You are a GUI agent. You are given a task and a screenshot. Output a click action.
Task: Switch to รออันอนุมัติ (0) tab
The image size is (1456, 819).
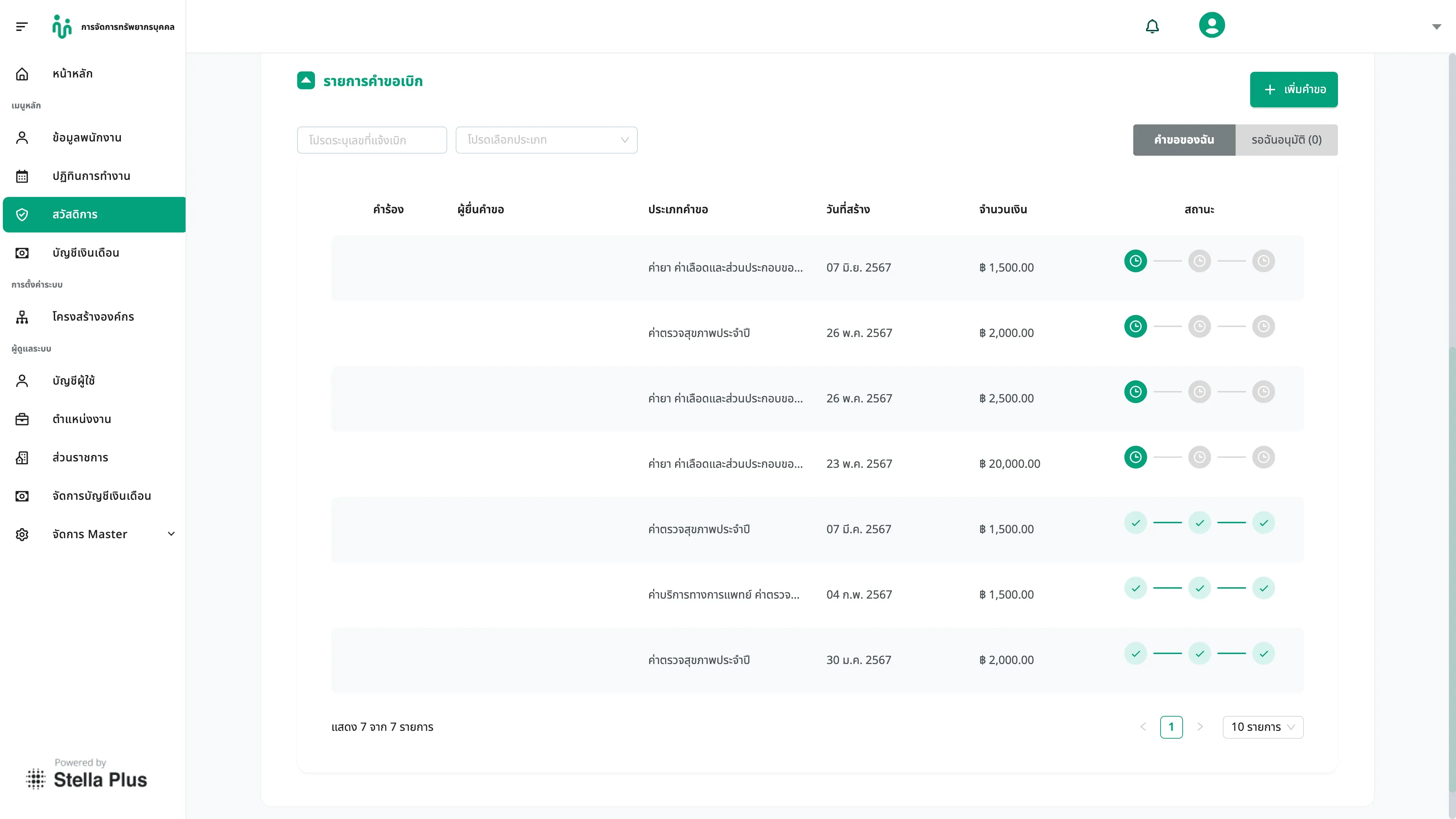[x=1286, y=140]
